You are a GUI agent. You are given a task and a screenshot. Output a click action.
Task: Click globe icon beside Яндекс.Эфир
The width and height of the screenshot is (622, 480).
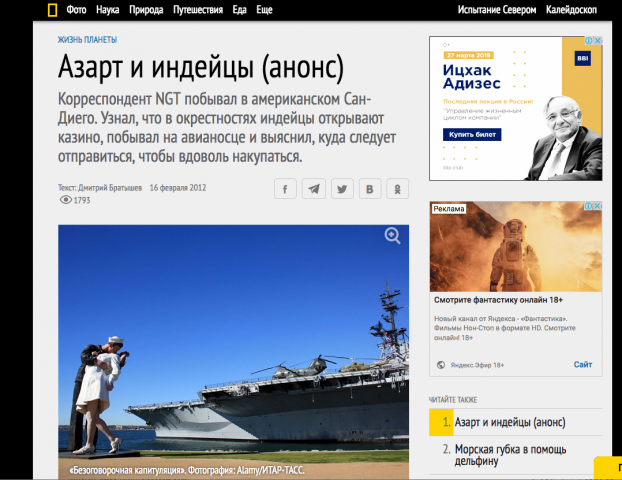[x=441, y=365]
